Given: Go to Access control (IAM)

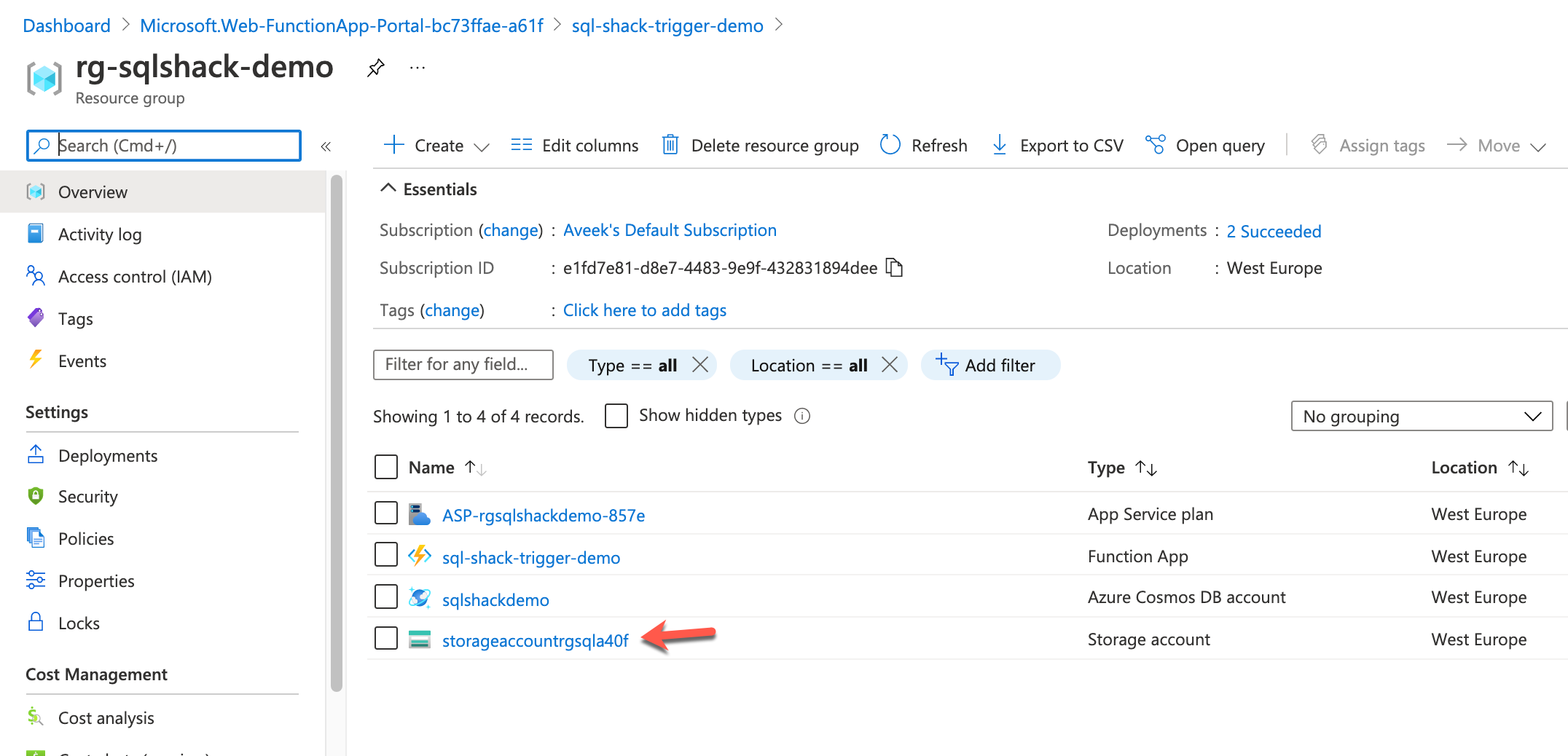Looking at the screenshot, I should click(135, 277).
